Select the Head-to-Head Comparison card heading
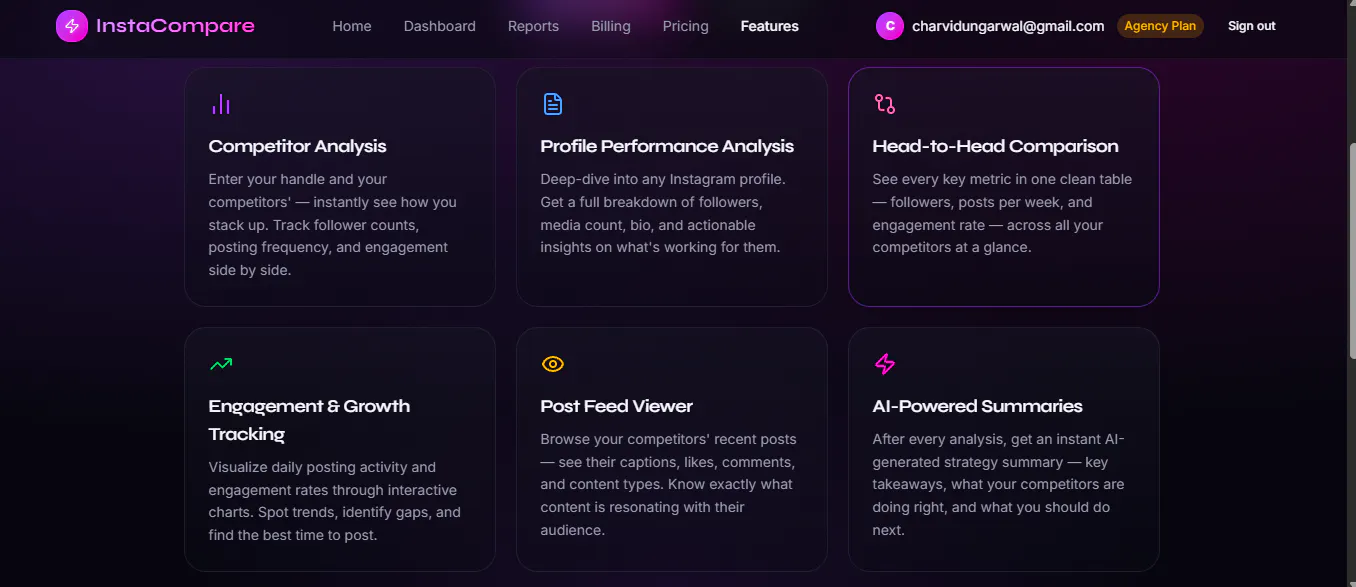Viewport: 1356px width, 587px height. pyautogui.click(x=995, y=146)
